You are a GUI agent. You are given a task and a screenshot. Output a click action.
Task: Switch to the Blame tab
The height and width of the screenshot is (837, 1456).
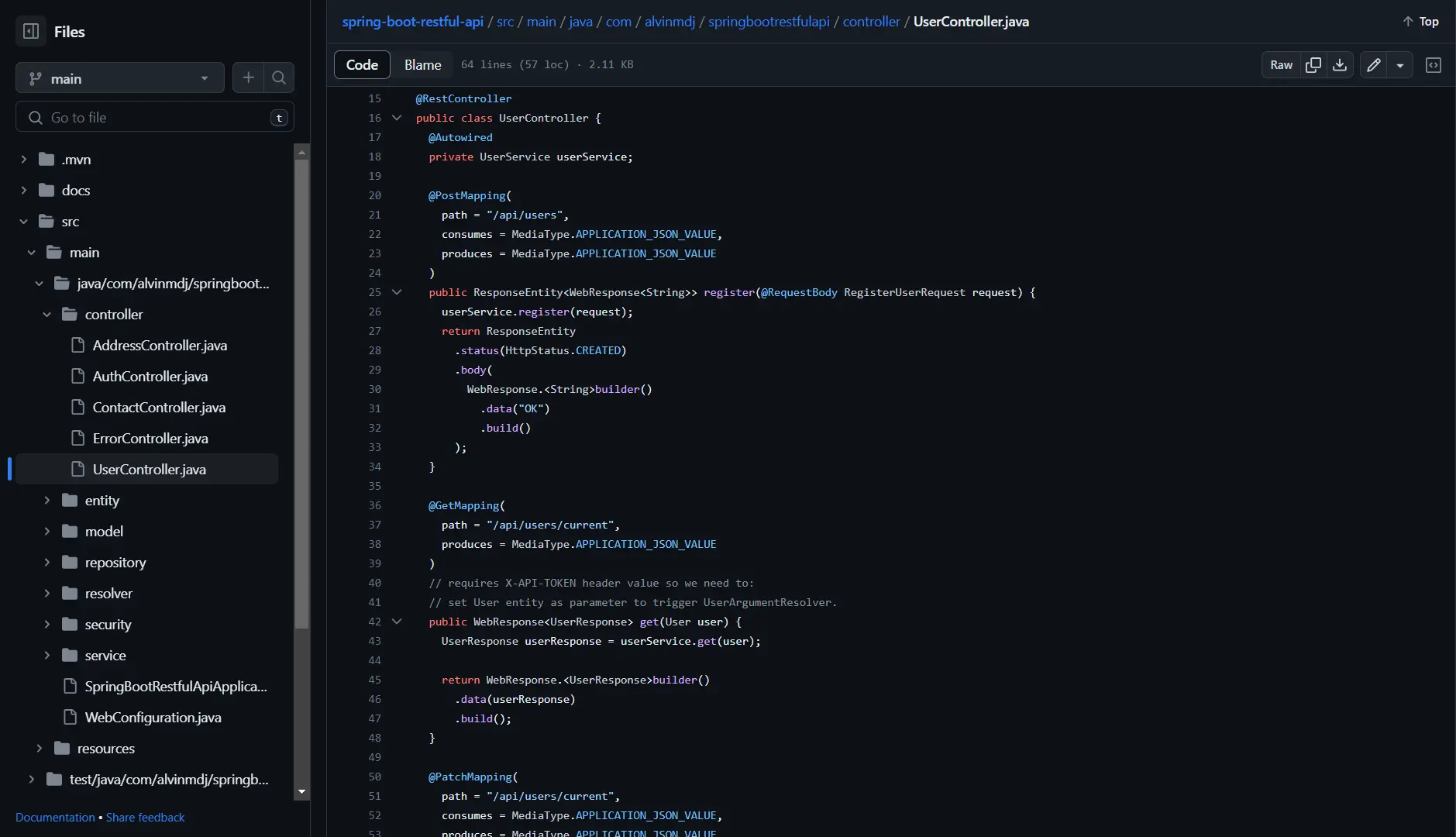(423, 64)
